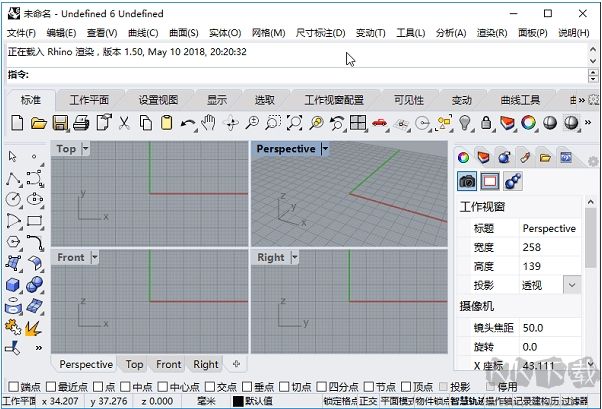Open the 曲线(C) menu

point(142,33)
